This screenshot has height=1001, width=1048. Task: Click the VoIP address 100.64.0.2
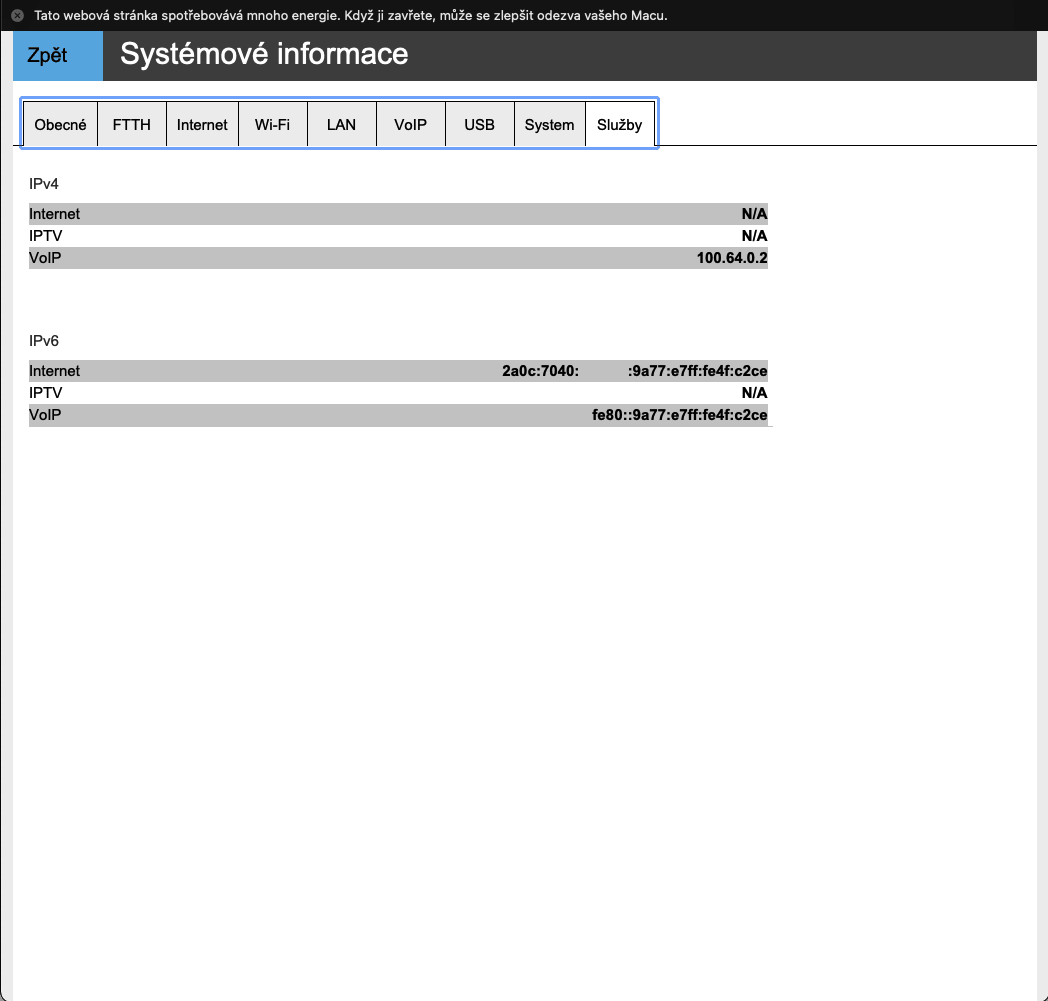(x=732, y=258)
